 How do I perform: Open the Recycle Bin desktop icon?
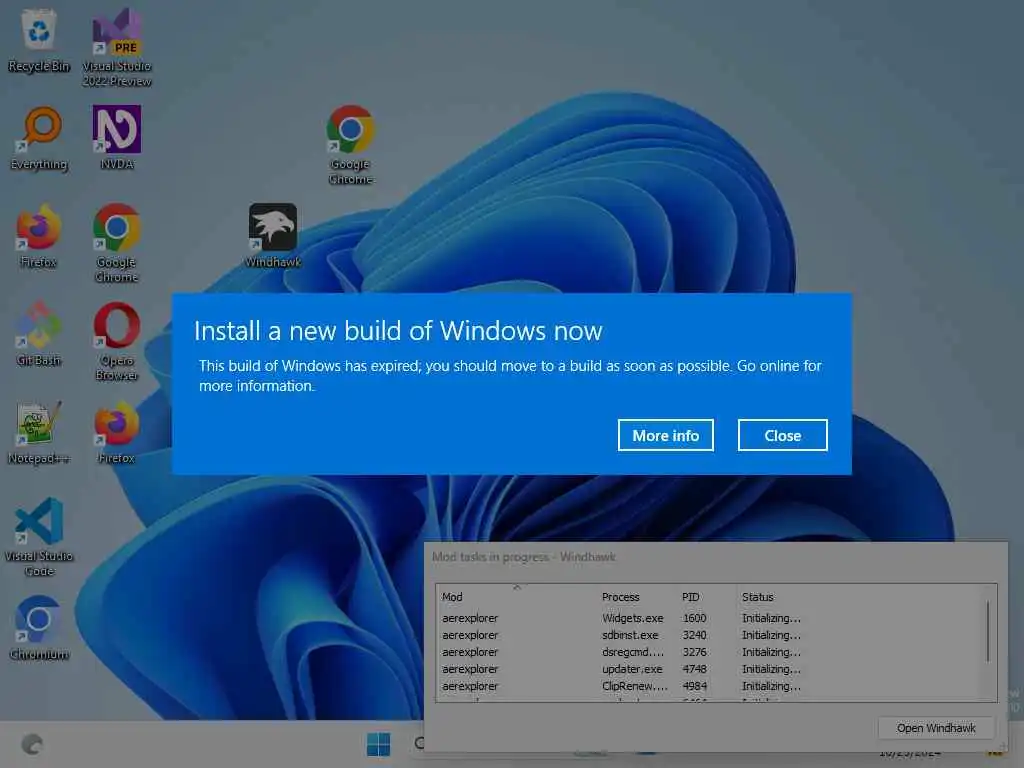pyautogui.click(x=39, y=40)
